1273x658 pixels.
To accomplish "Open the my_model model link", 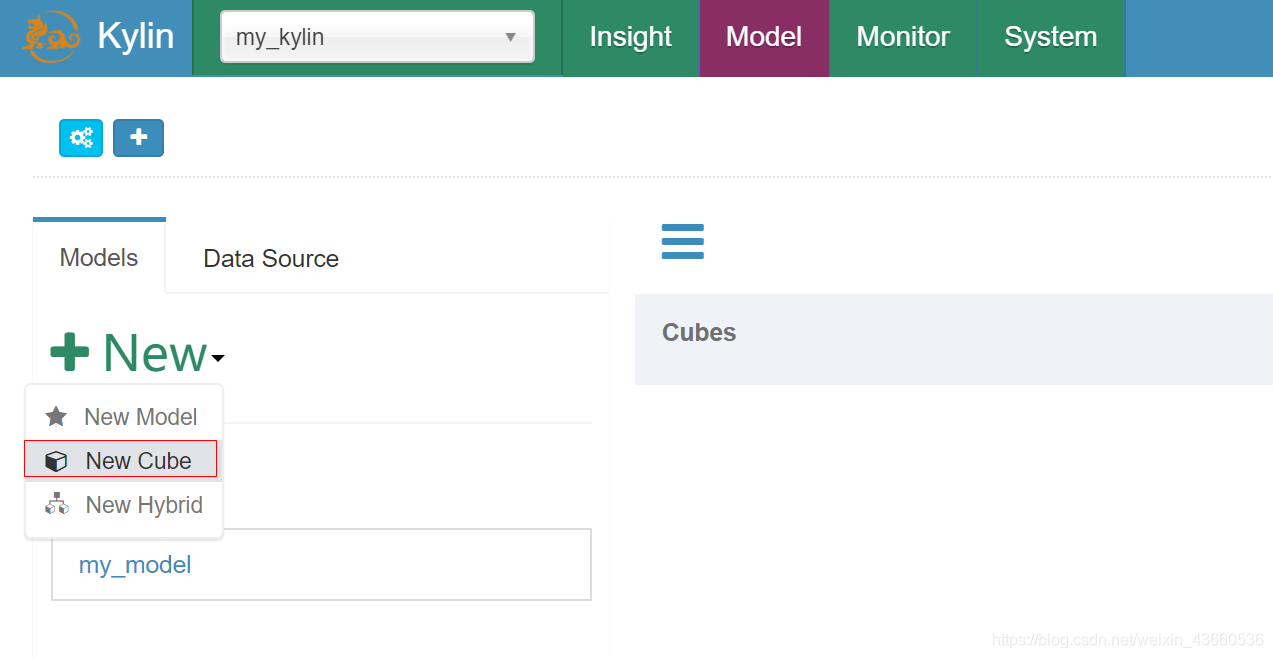I will pyautogui.click(x=135, y=565).
